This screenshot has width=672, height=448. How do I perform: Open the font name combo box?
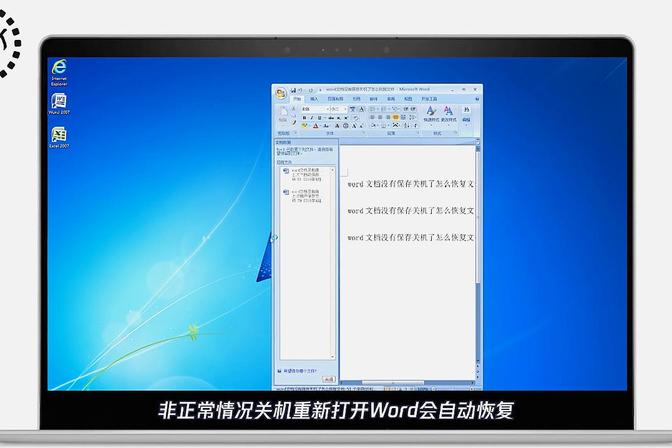(316, 109)
